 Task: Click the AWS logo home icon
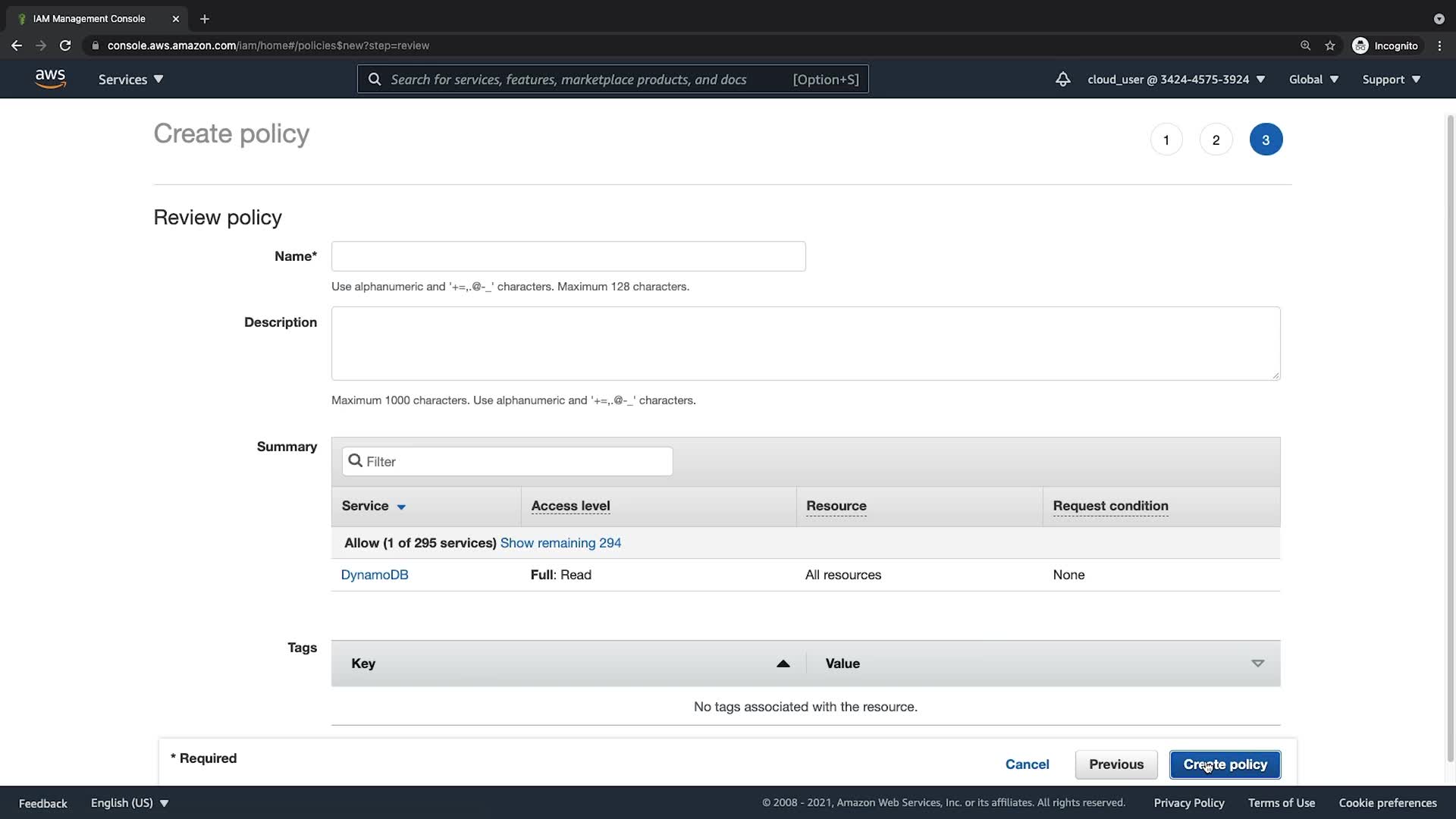(50, 79)
